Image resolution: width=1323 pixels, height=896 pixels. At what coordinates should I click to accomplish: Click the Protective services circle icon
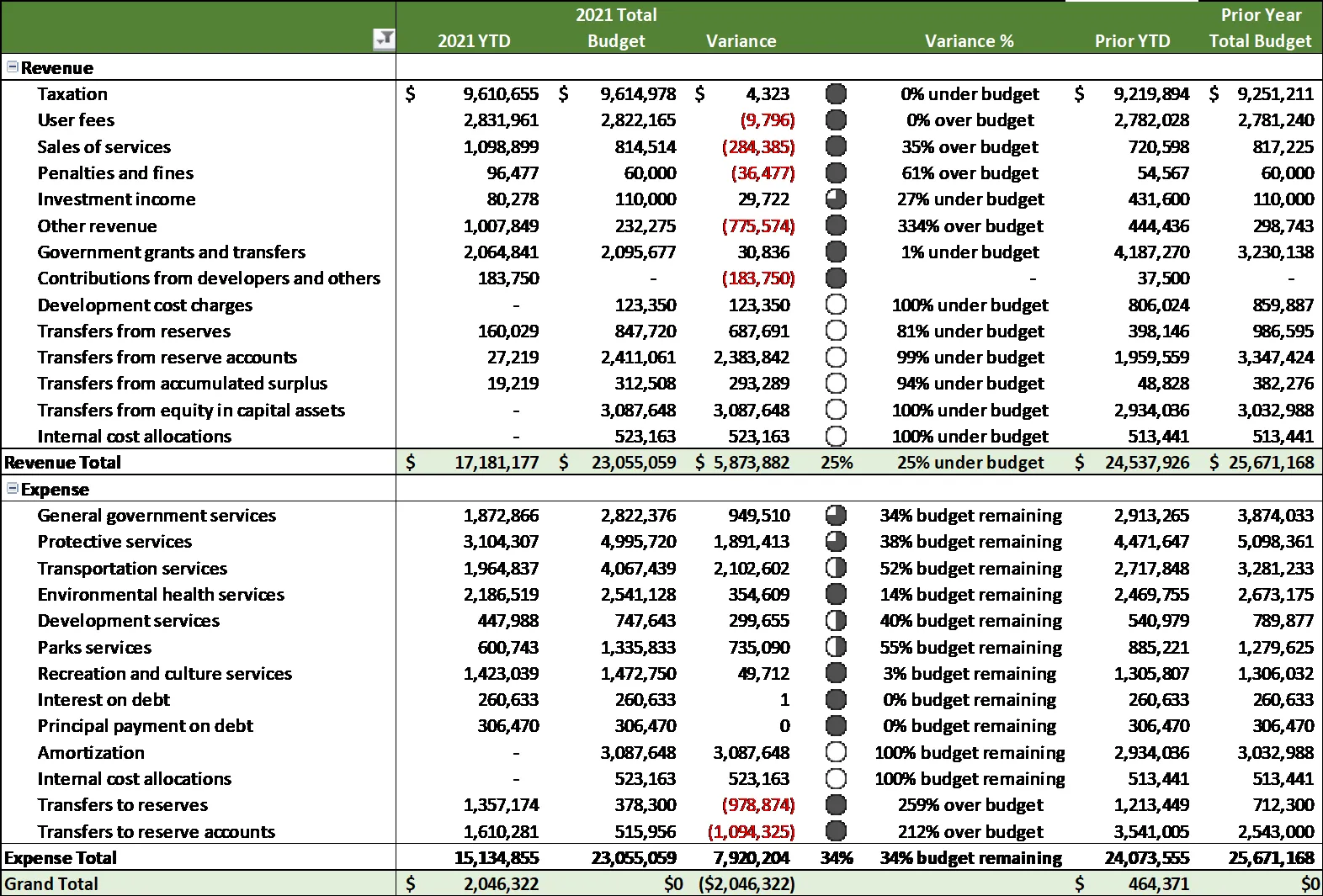pos(836,541)
